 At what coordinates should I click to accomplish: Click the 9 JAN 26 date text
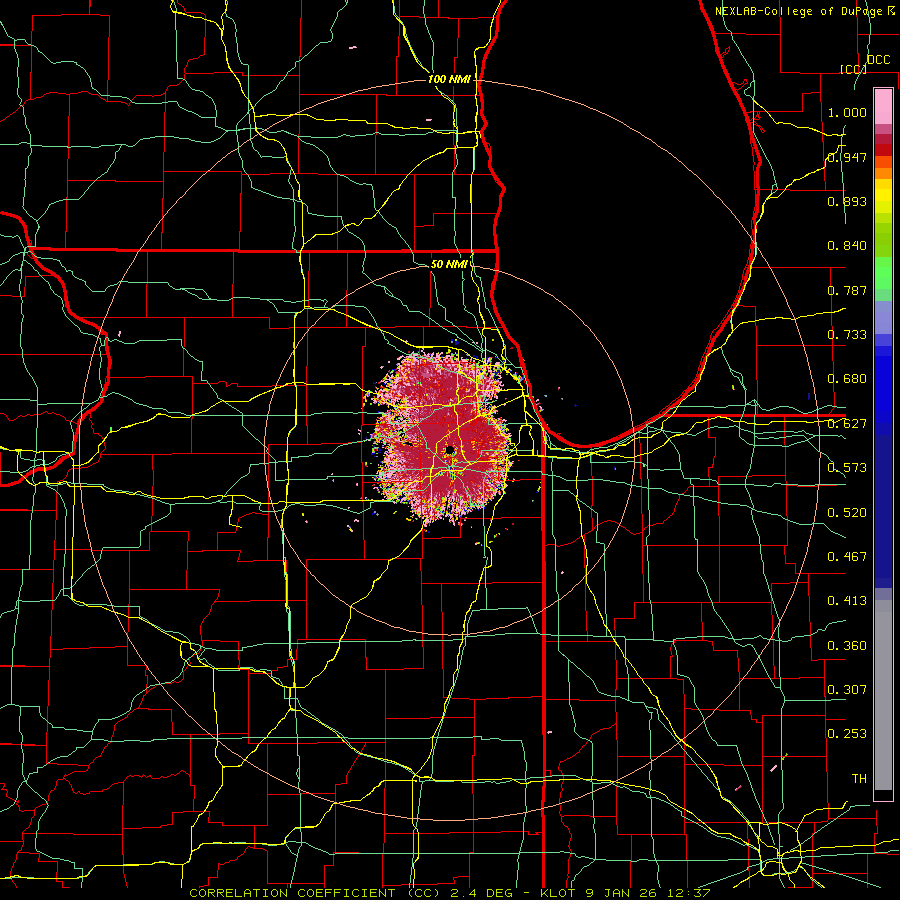(620, 893)
